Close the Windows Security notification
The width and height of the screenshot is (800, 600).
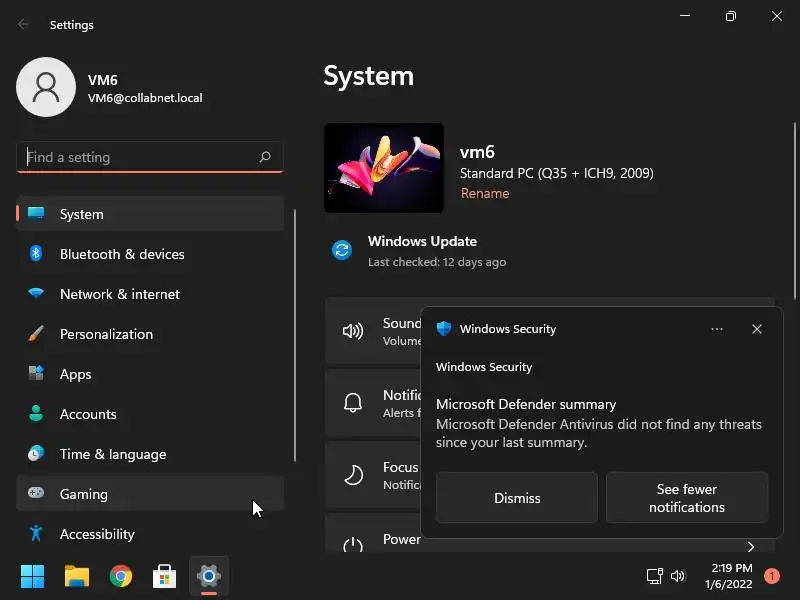click(x=757, y=329)
